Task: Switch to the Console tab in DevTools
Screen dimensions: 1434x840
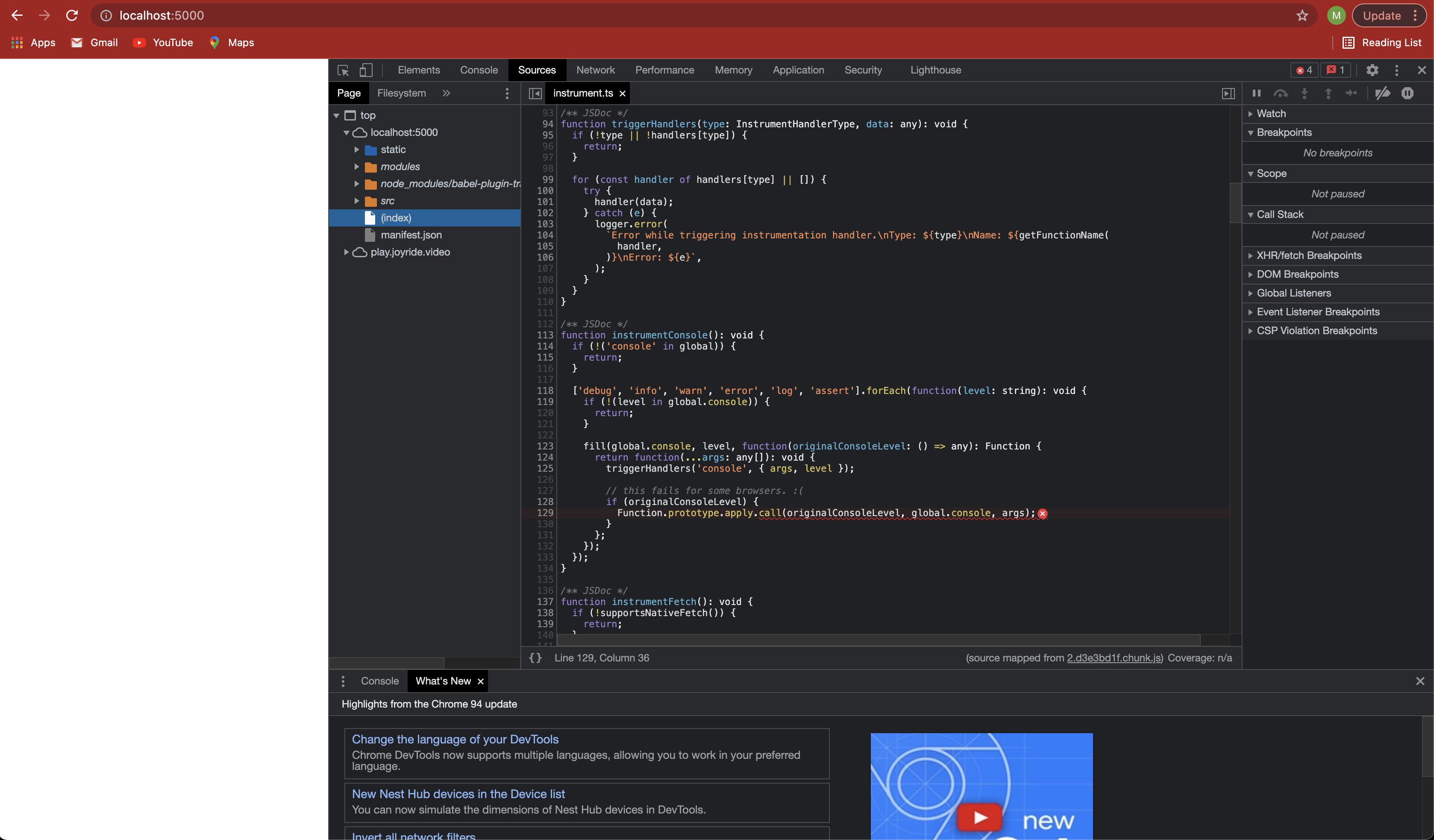Action: pyautogui.click(x=479, y=70)
